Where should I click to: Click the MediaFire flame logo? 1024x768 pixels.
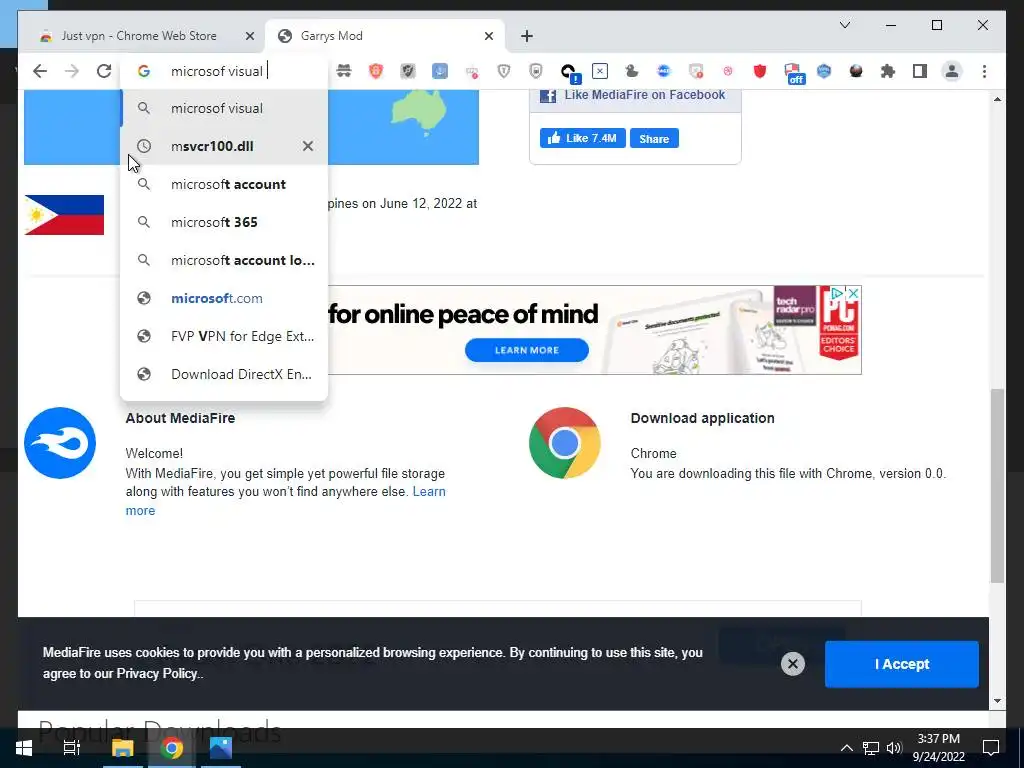(60, 443)
